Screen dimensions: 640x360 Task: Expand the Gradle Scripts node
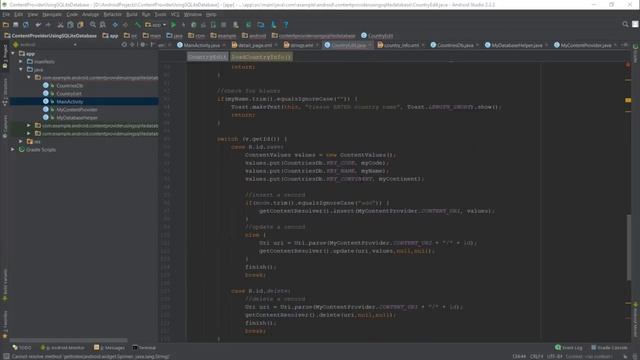point(13,149)
